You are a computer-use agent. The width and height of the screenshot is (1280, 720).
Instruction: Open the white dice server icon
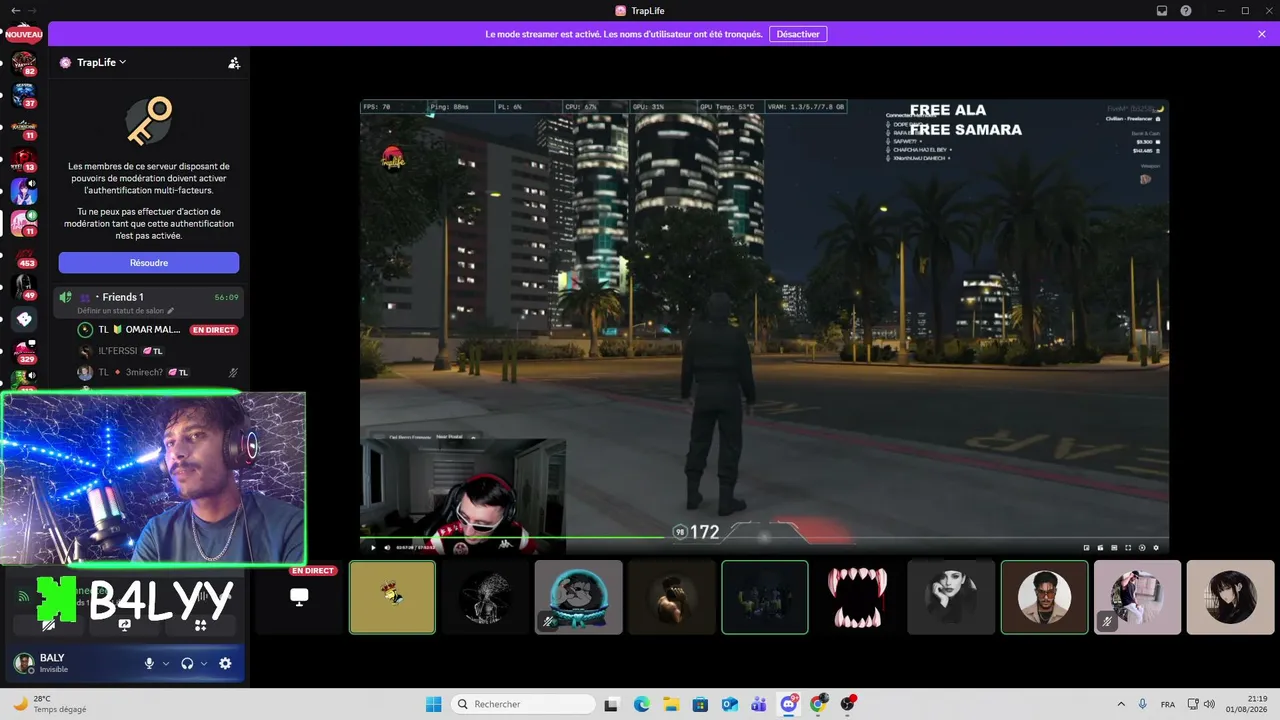[24, 320]
